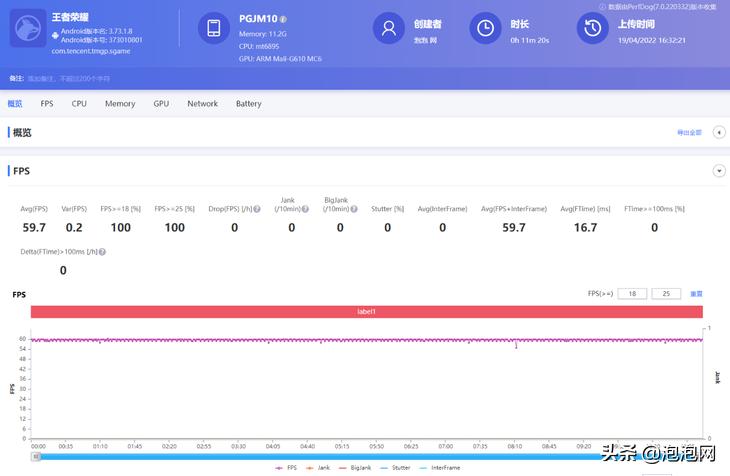
Task: Click the duration clock icon
Action: coord(486,29)
